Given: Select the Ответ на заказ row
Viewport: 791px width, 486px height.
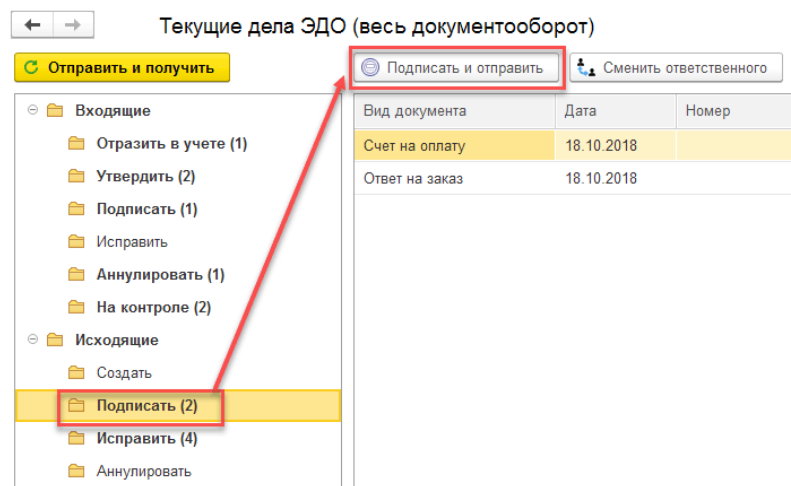Looking at the screenshot, I should click(573, 178).
